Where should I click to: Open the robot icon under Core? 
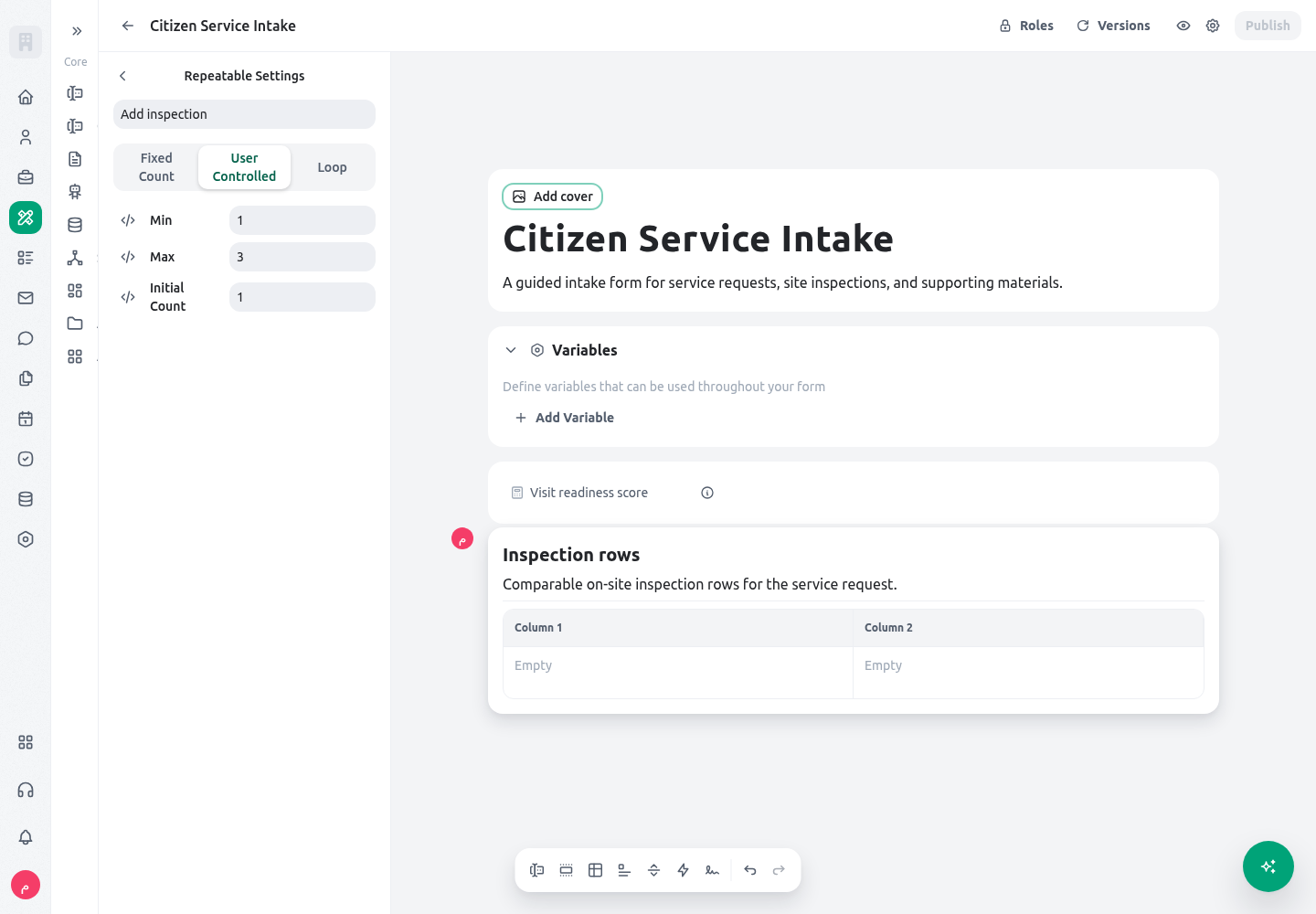coord(75,192)
